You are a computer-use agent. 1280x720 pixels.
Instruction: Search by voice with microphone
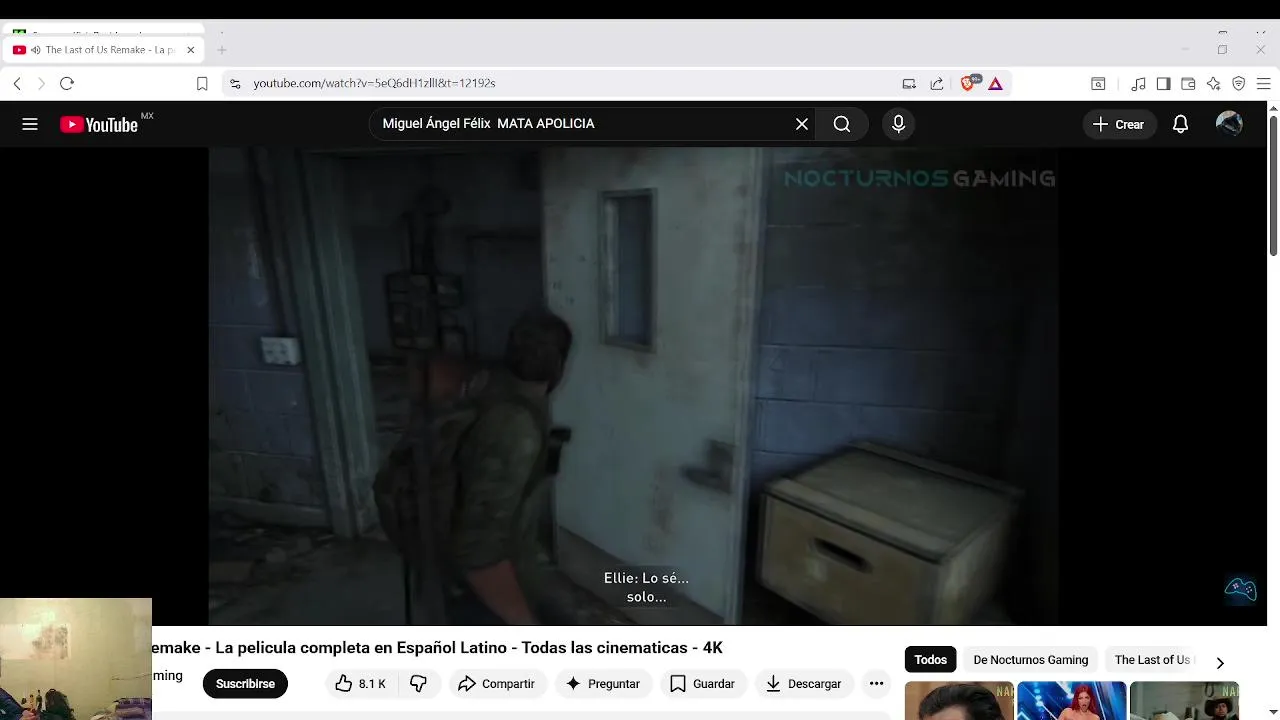(x=898, y=124)
